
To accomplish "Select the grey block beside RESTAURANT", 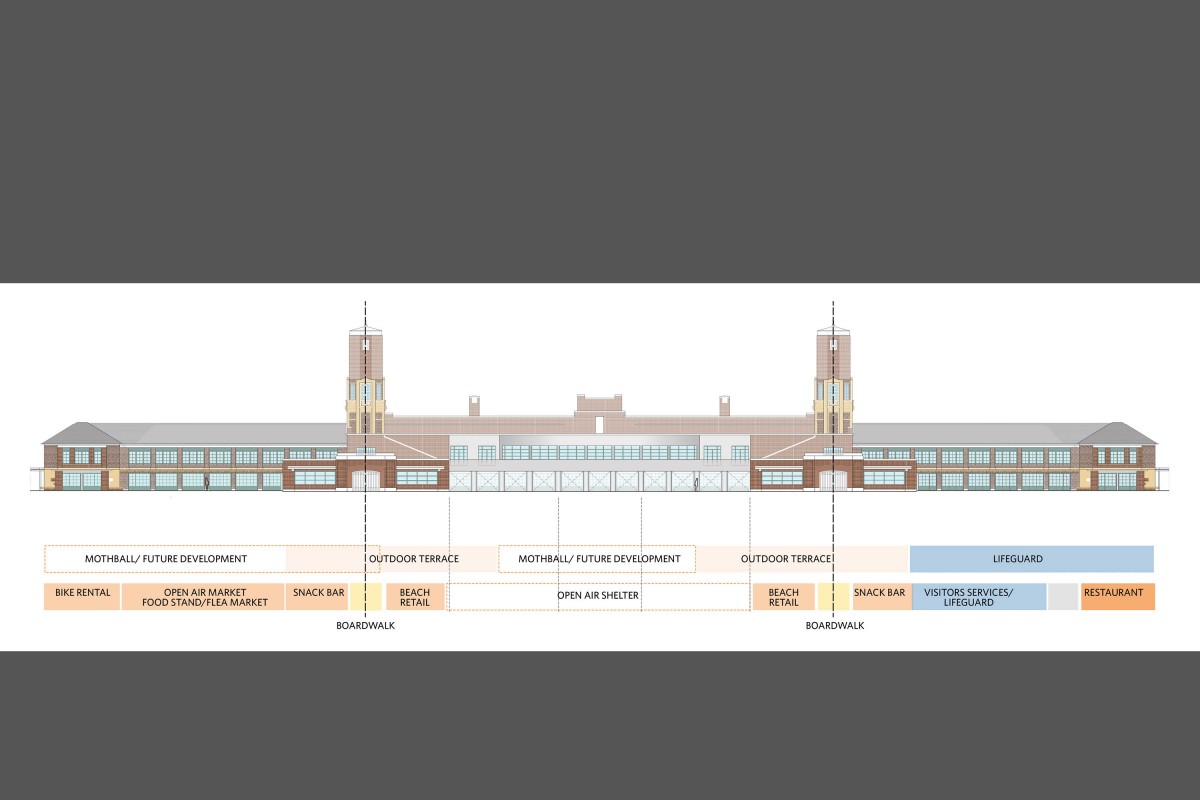I will [1063, 597].
